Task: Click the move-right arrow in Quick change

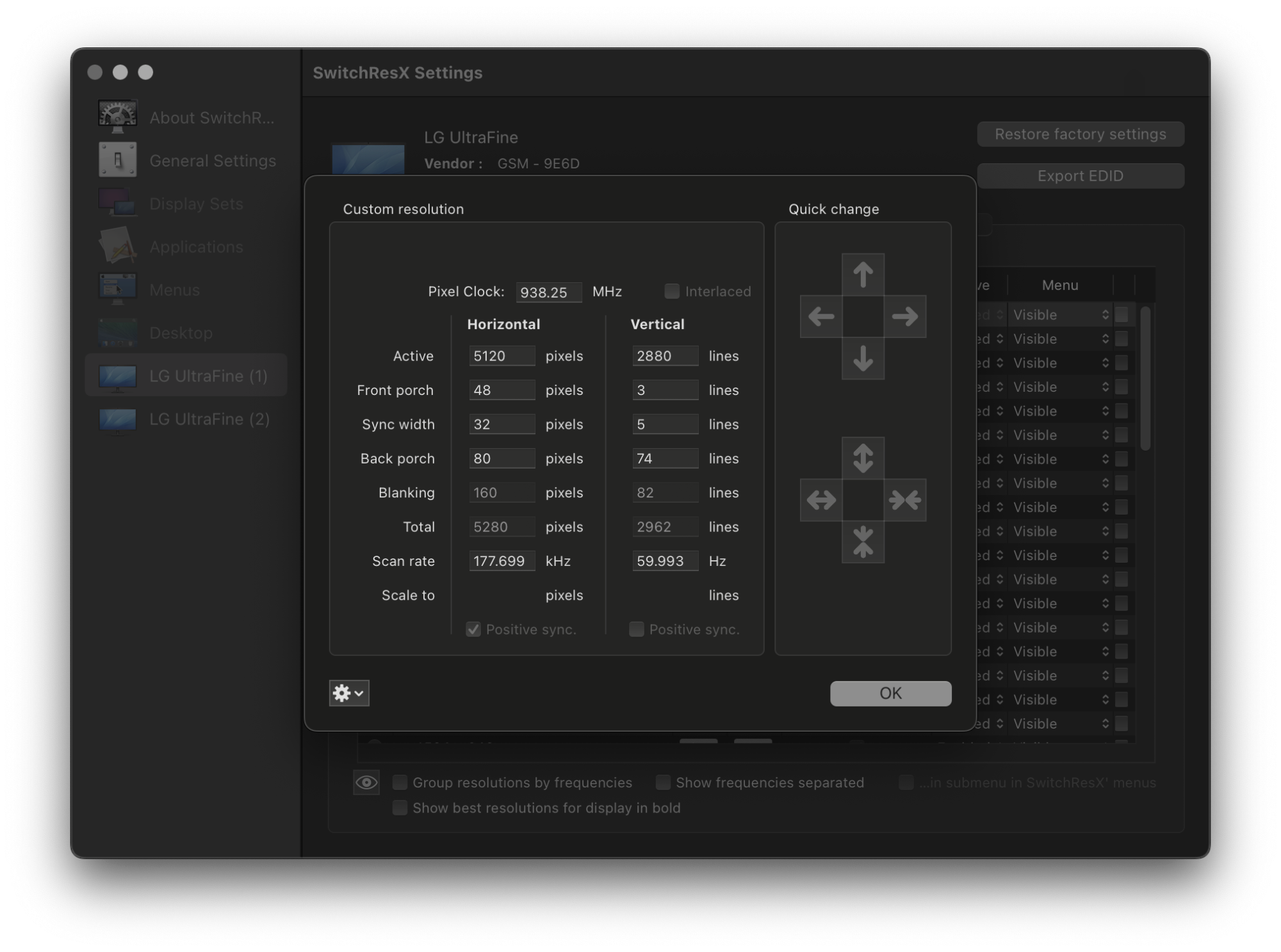Action: [905, 316]
